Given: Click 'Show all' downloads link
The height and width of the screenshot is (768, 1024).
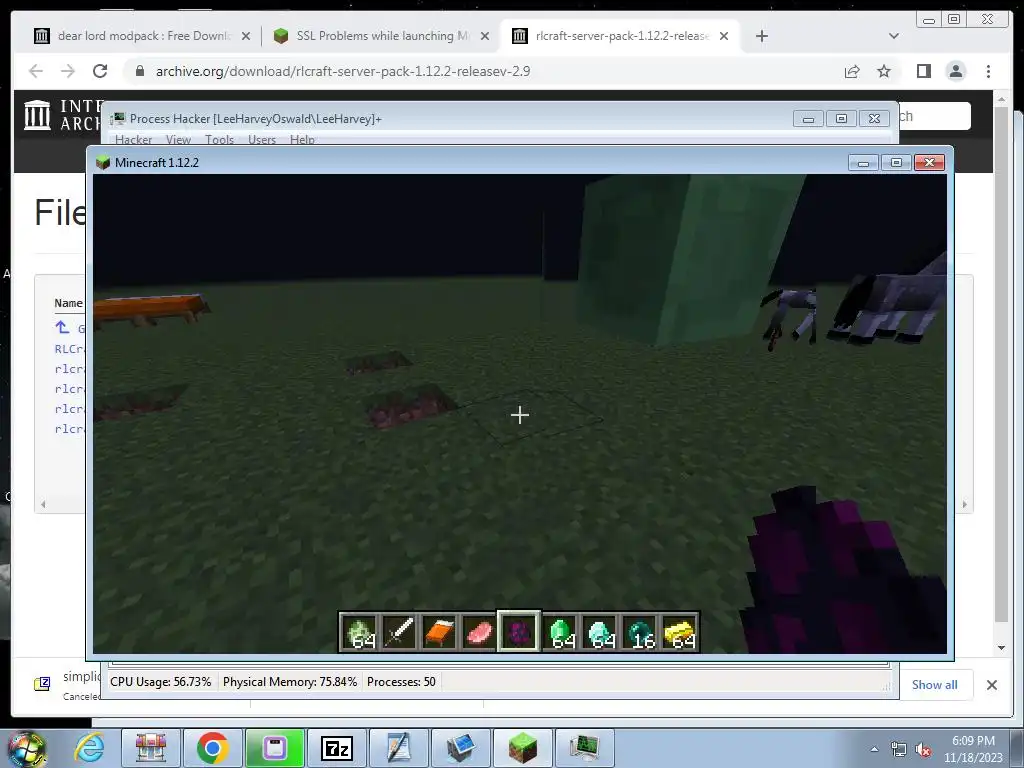Looking at the screenshot, I should tap(935, 684).
